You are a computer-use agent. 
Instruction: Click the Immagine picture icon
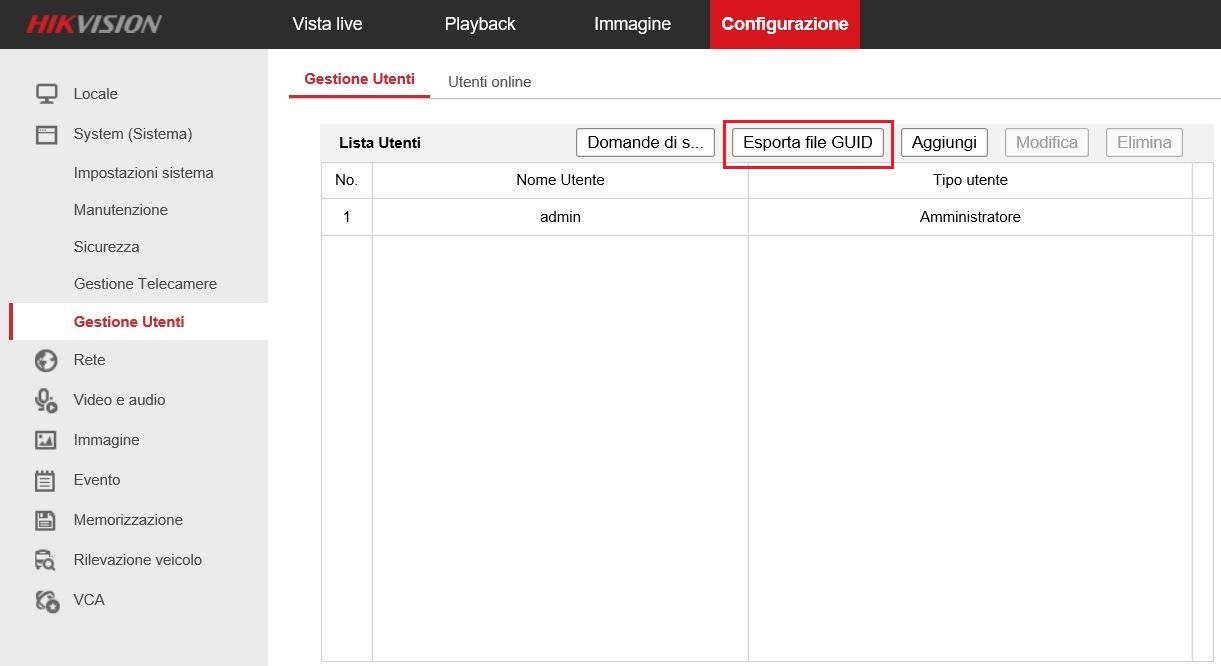point(46,440)
